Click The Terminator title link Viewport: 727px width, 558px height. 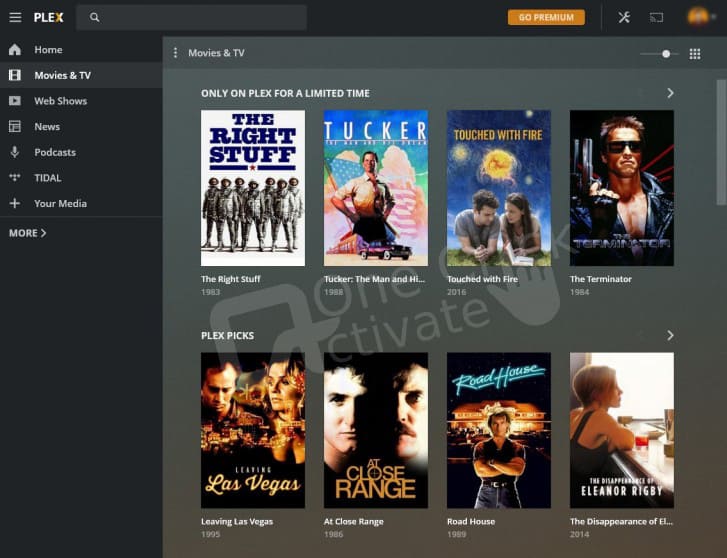point(600,279)
